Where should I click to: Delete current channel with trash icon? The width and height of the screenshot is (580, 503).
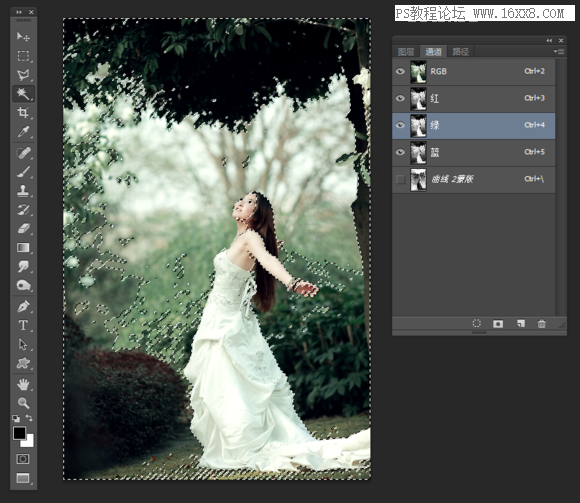[542, 324]
